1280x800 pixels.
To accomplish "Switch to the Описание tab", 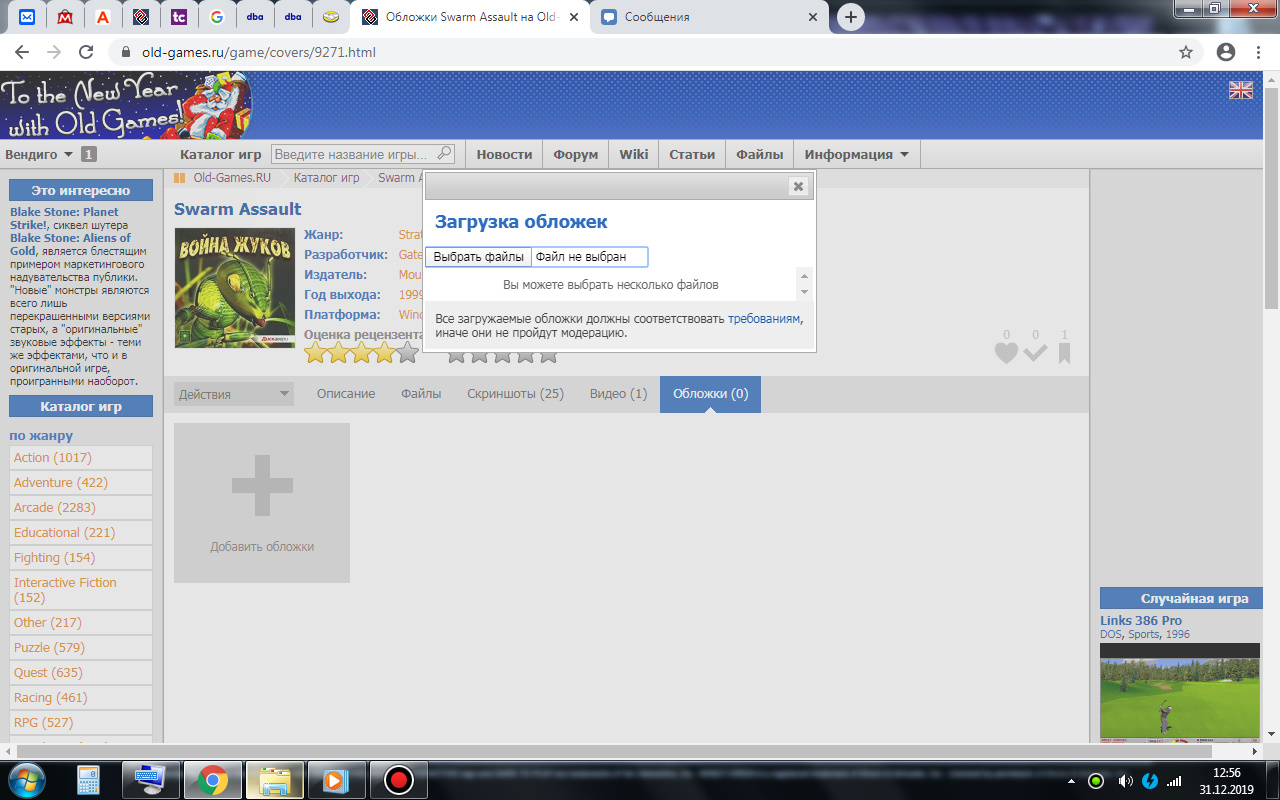I will tap(346, 394).
